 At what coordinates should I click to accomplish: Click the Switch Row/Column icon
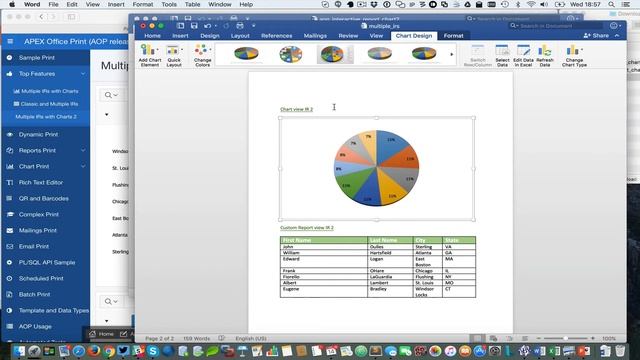[x=478, y=56]
